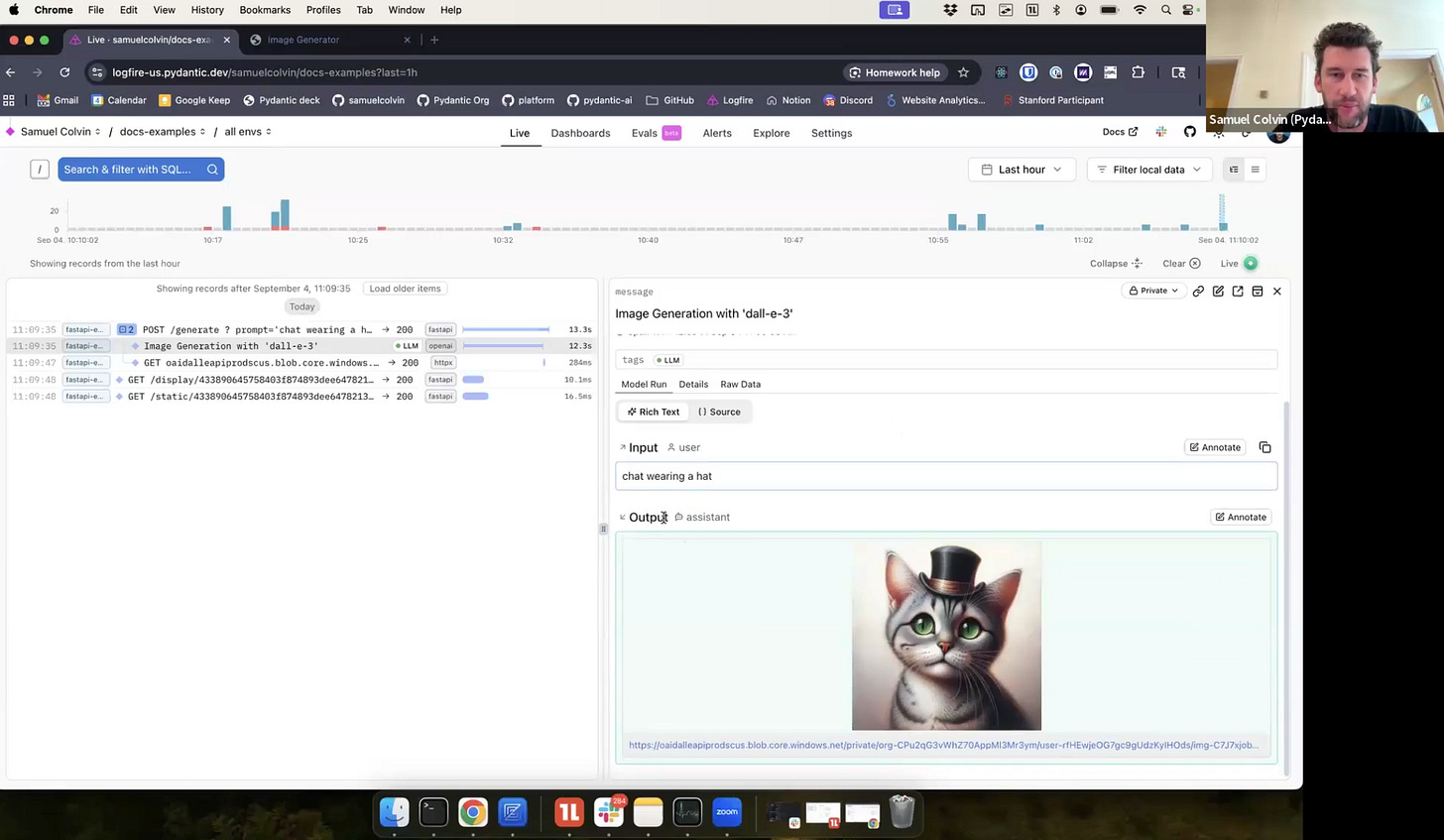
Task: Switch output view to Source
Action: point(719,412)
